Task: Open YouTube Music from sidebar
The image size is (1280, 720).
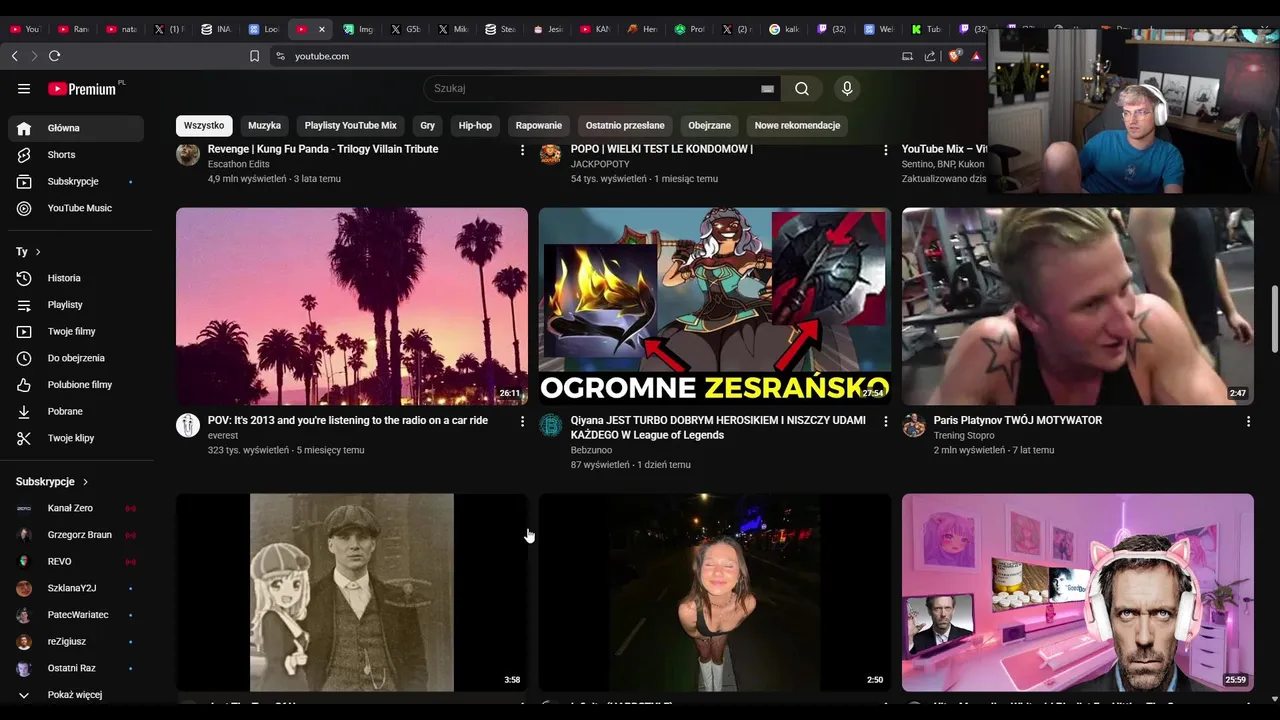Action: pyautogui.click(x=76, y=208)
